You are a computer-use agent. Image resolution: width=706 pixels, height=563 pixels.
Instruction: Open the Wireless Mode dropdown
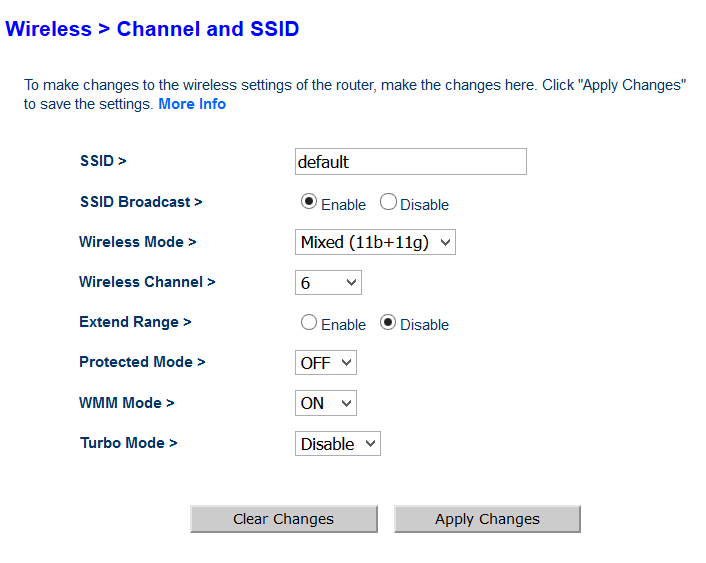coord(375,242)
